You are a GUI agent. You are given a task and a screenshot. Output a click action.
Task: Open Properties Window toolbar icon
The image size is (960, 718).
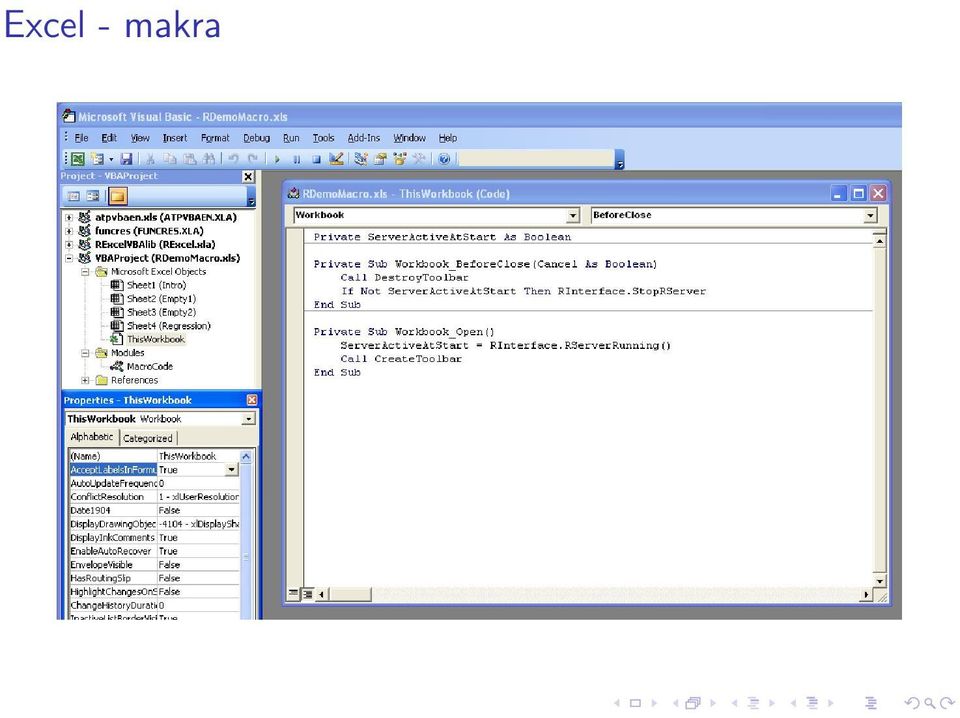380,159
